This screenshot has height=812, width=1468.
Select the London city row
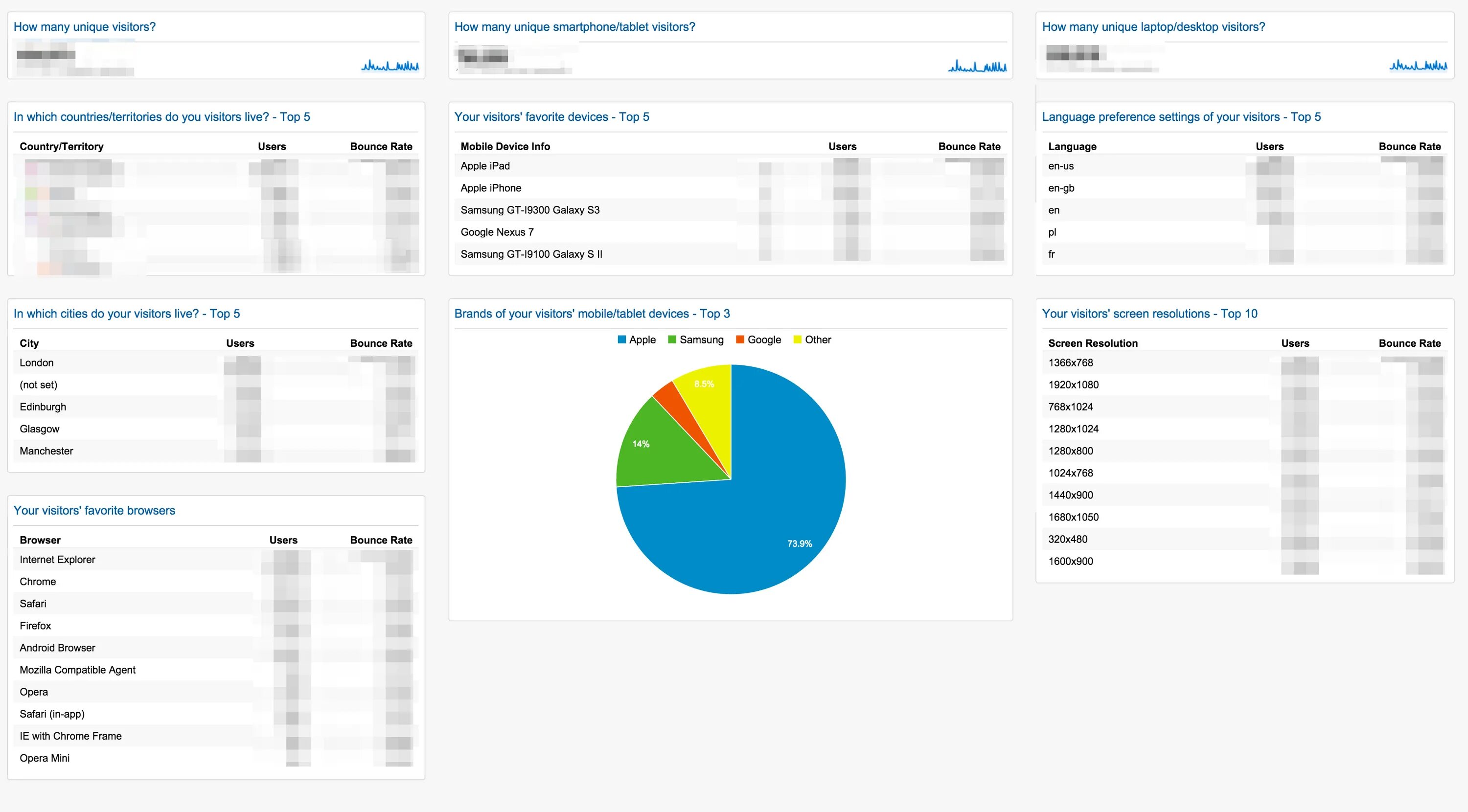point(37,363)
